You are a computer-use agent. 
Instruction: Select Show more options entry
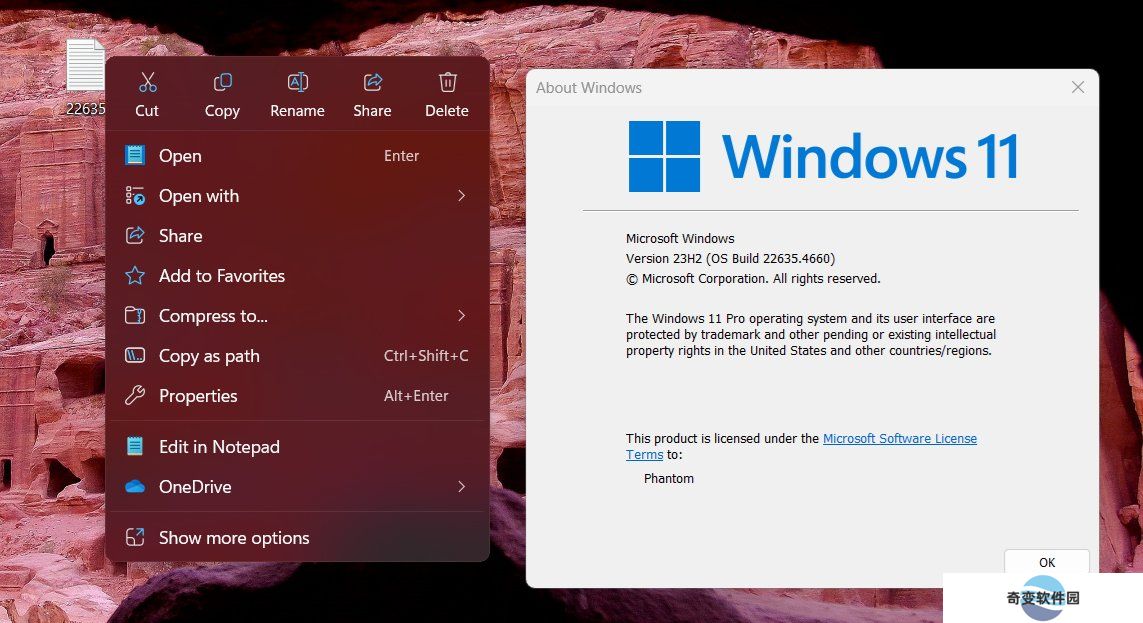[297, 538]
